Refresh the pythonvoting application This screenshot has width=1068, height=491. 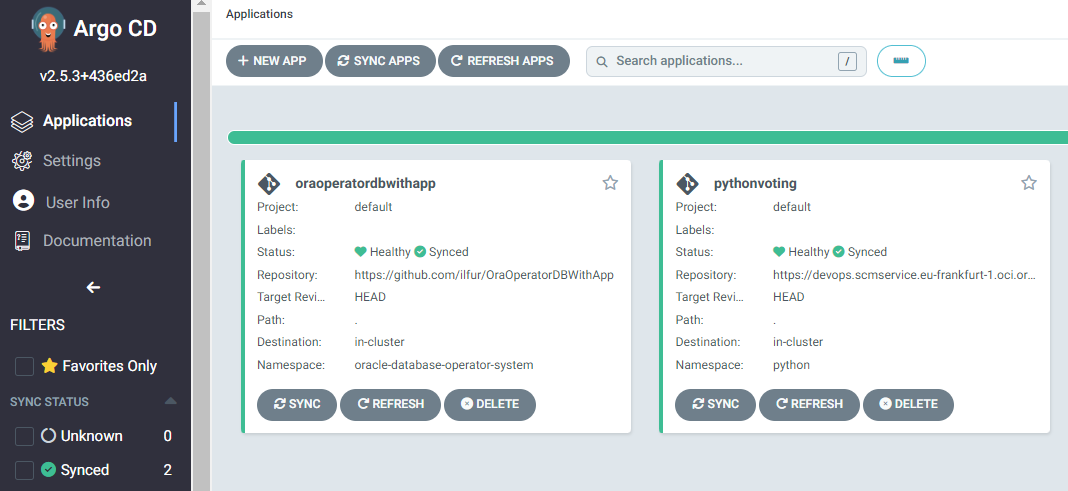point(809,405)
